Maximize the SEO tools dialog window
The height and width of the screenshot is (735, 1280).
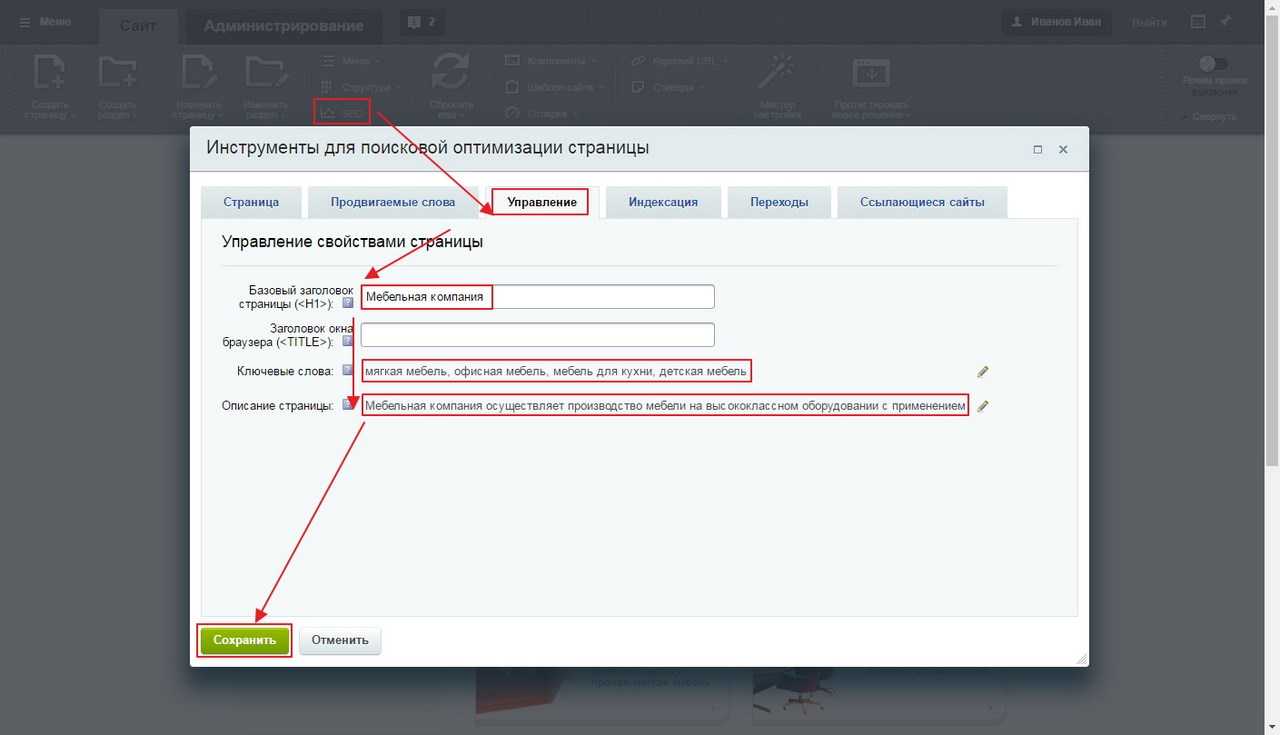click(1037, 149)
